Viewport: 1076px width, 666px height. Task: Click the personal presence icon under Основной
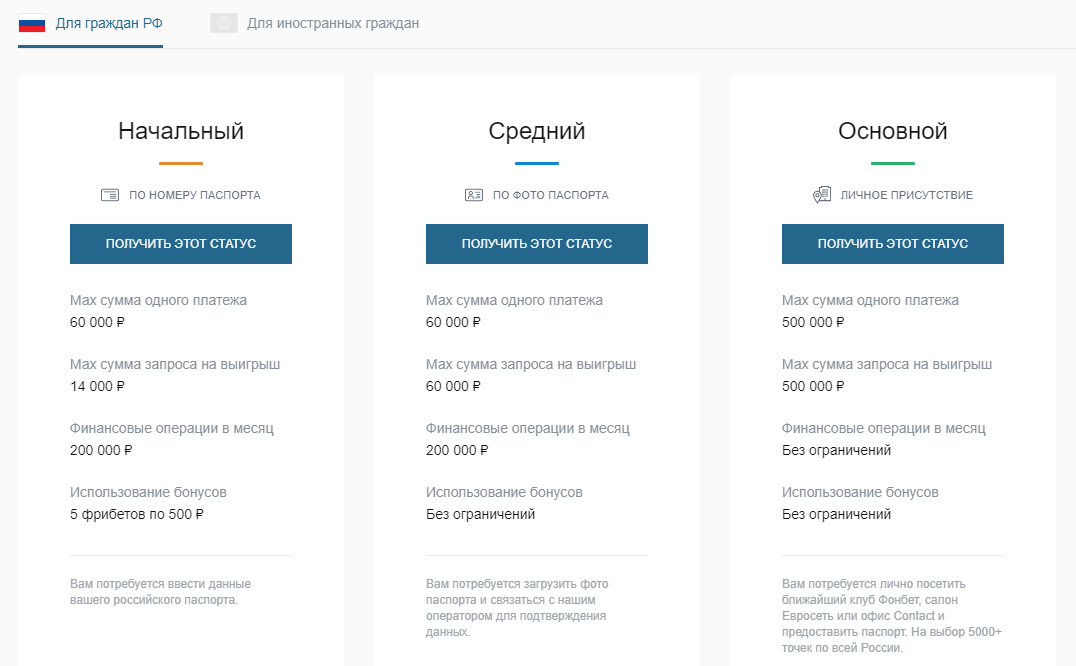tap(822, 195)
